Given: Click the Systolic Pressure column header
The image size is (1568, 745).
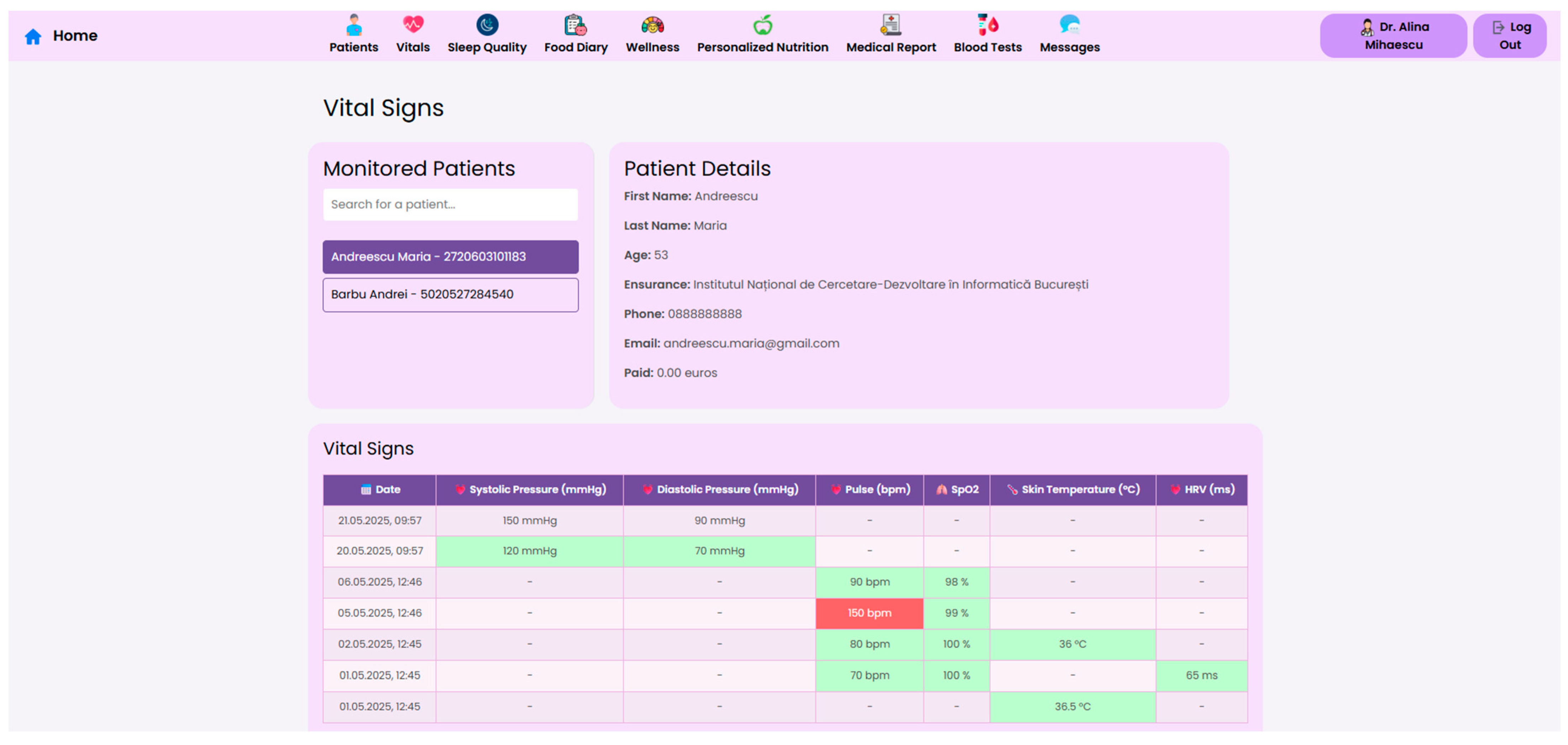Looking at the screenshot, I should (x=530, y=489).
